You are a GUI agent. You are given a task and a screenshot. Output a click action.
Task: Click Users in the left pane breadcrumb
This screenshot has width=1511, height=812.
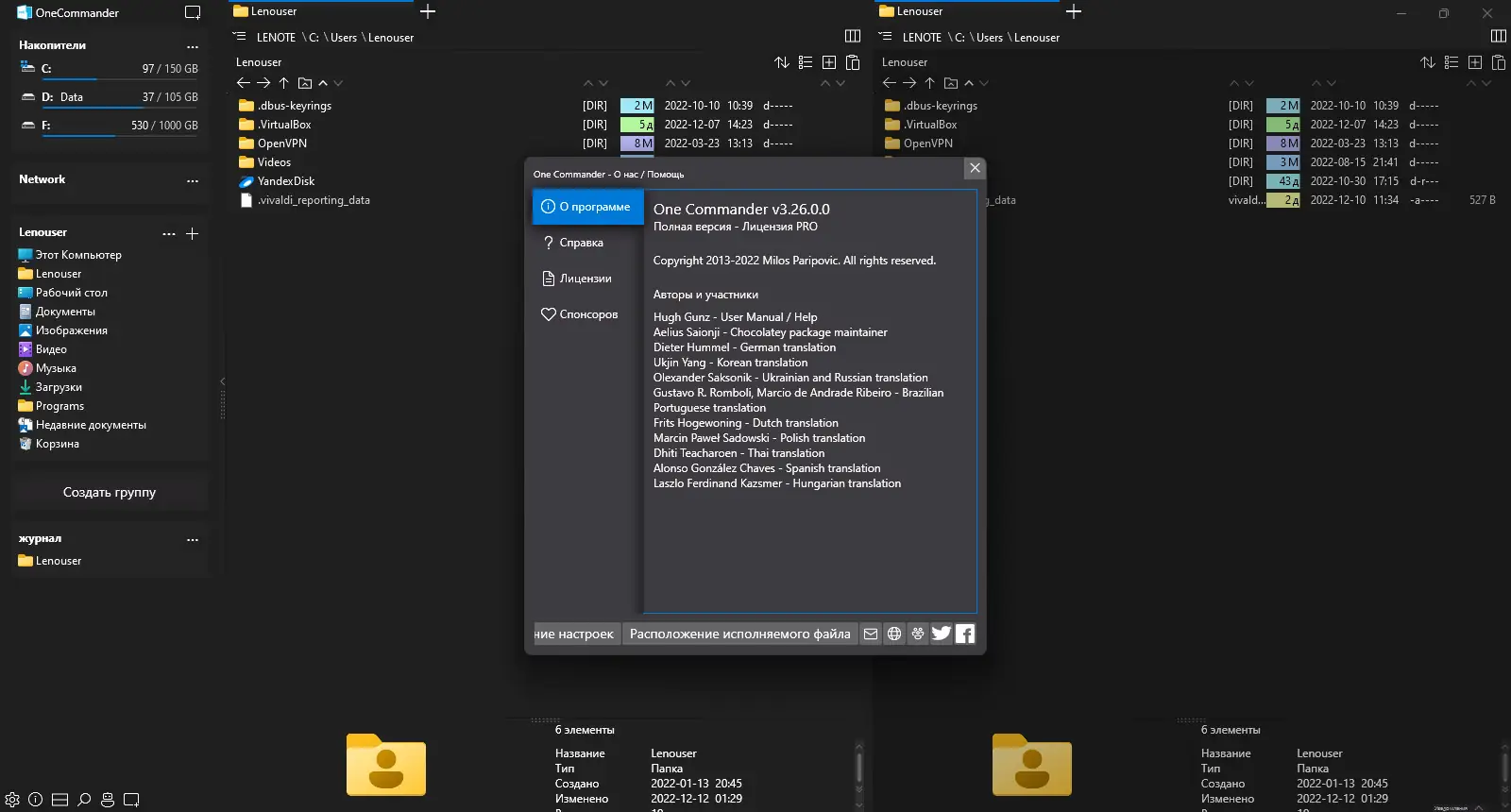(x=344, y=38)
